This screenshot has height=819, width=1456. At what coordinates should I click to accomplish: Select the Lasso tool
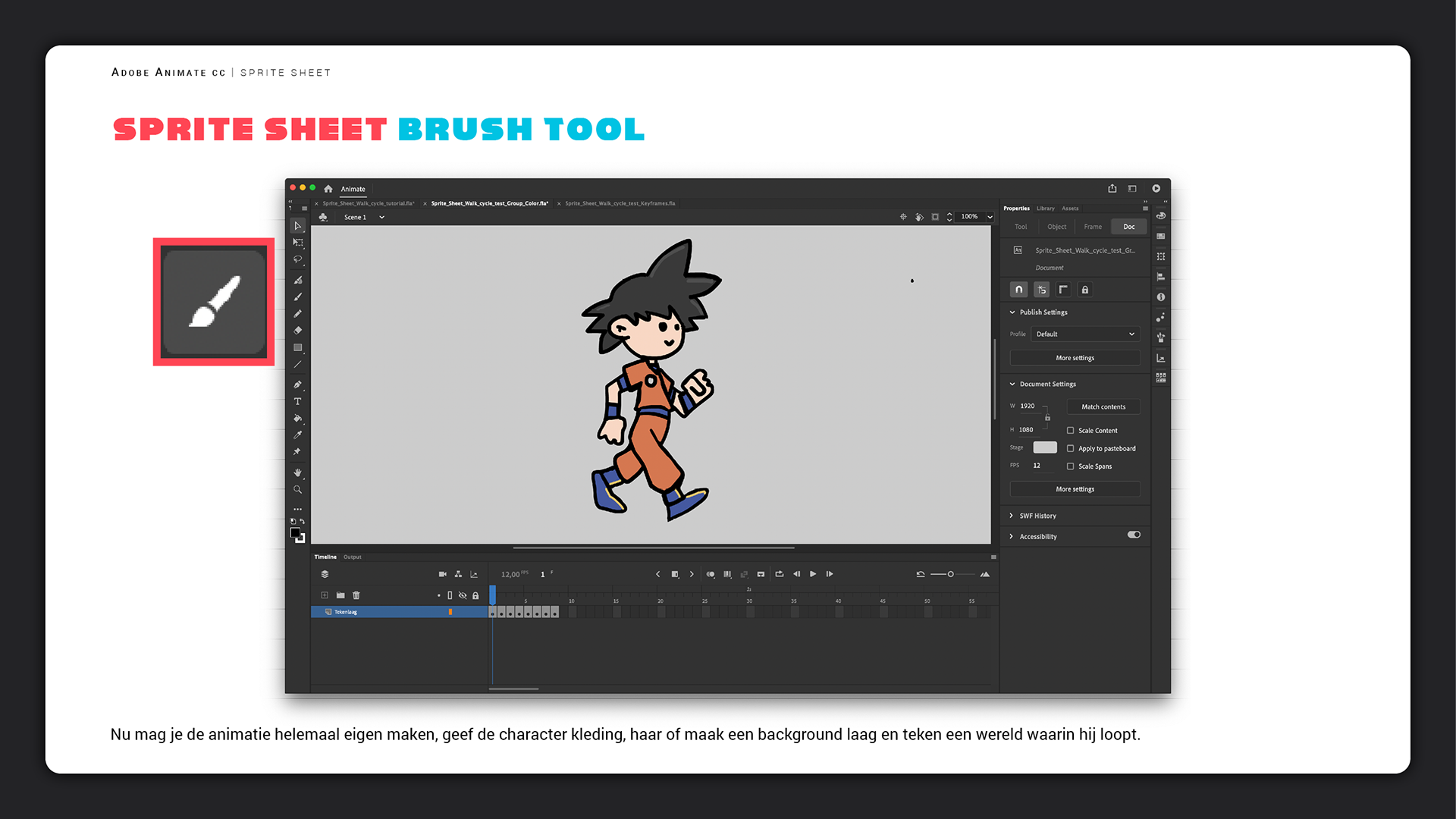click(298, 259)
